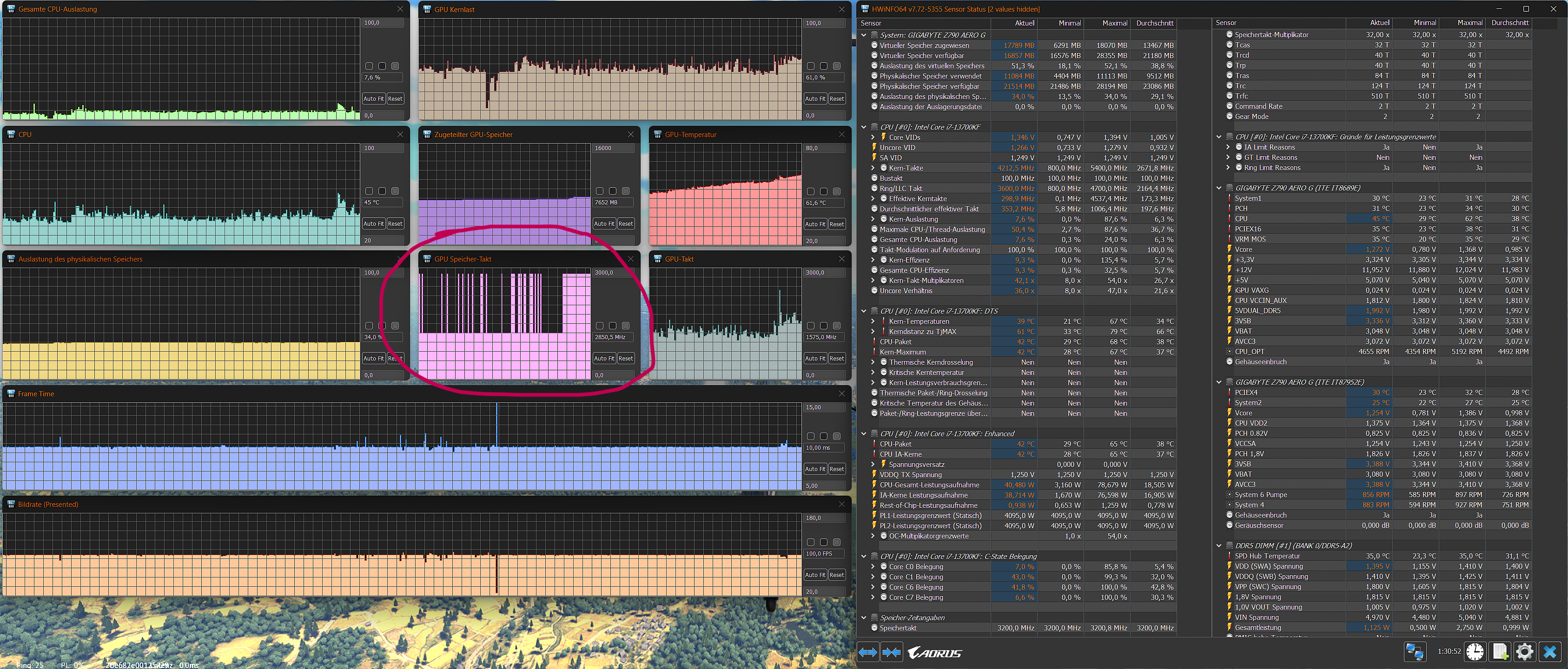The width and height of the screenshot is (1568, 669).
Task: Toggle left checkbox in Frame Time graph
Action: coord(810,436)
